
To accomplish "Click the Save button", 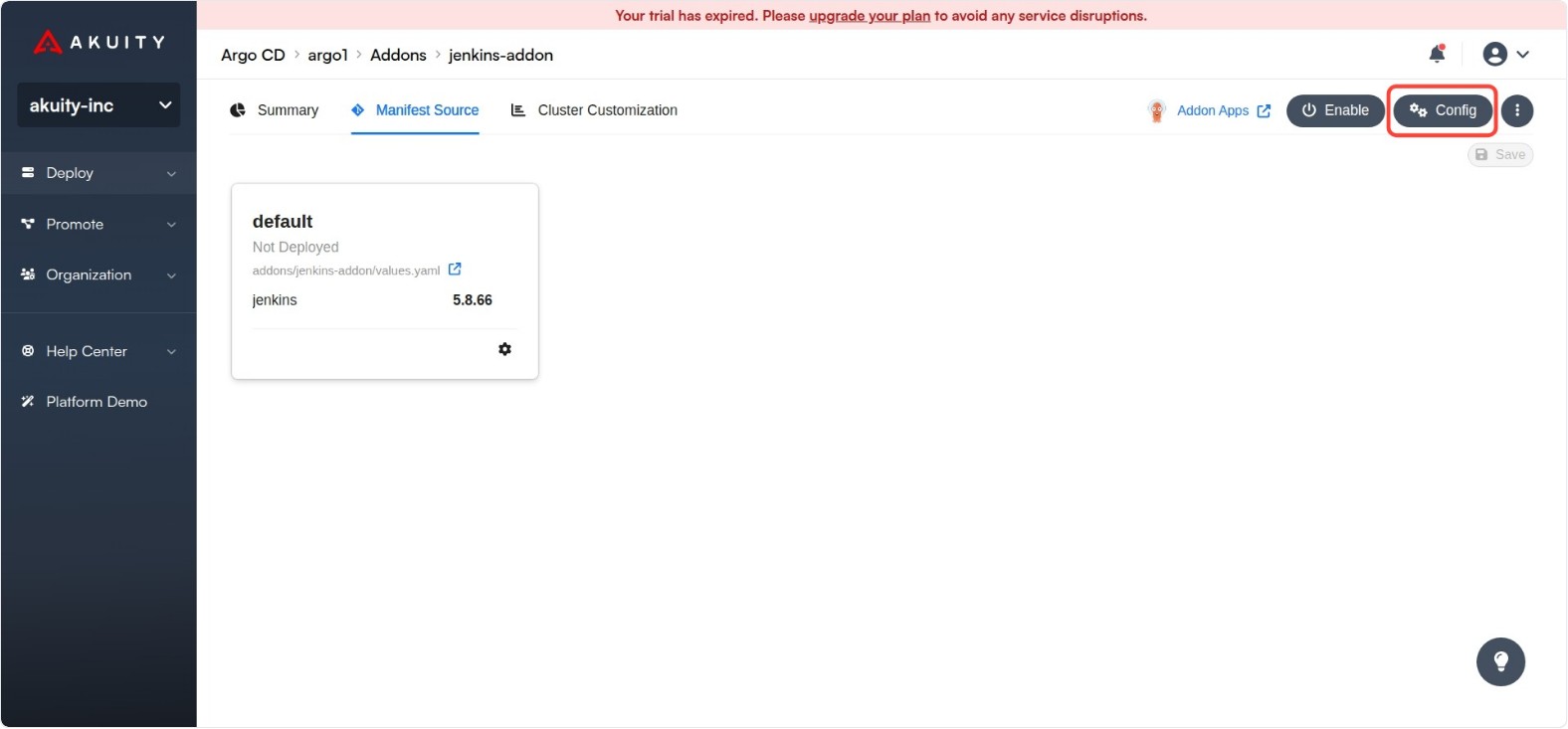I will click(x=1500, y=155).
